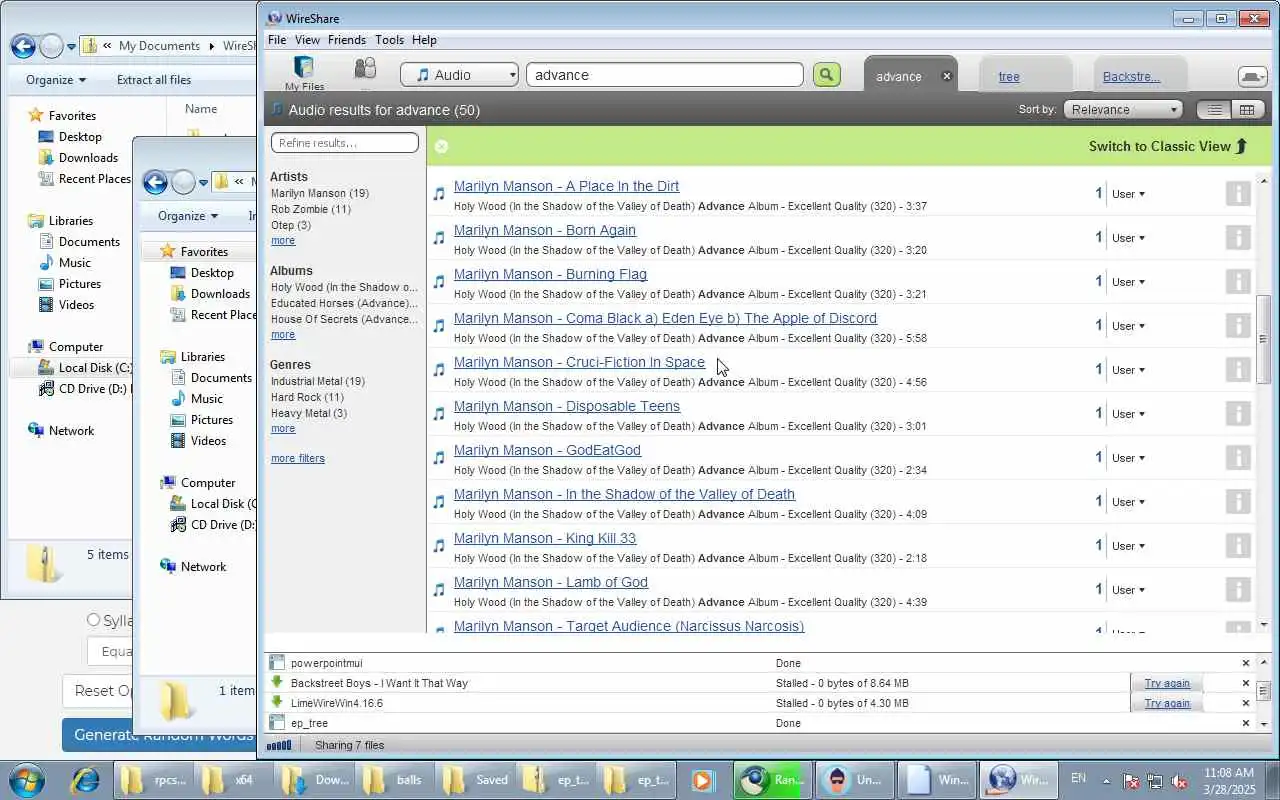
Task: Open User dropdown for Coma Black
Action: click(1128, 326)
